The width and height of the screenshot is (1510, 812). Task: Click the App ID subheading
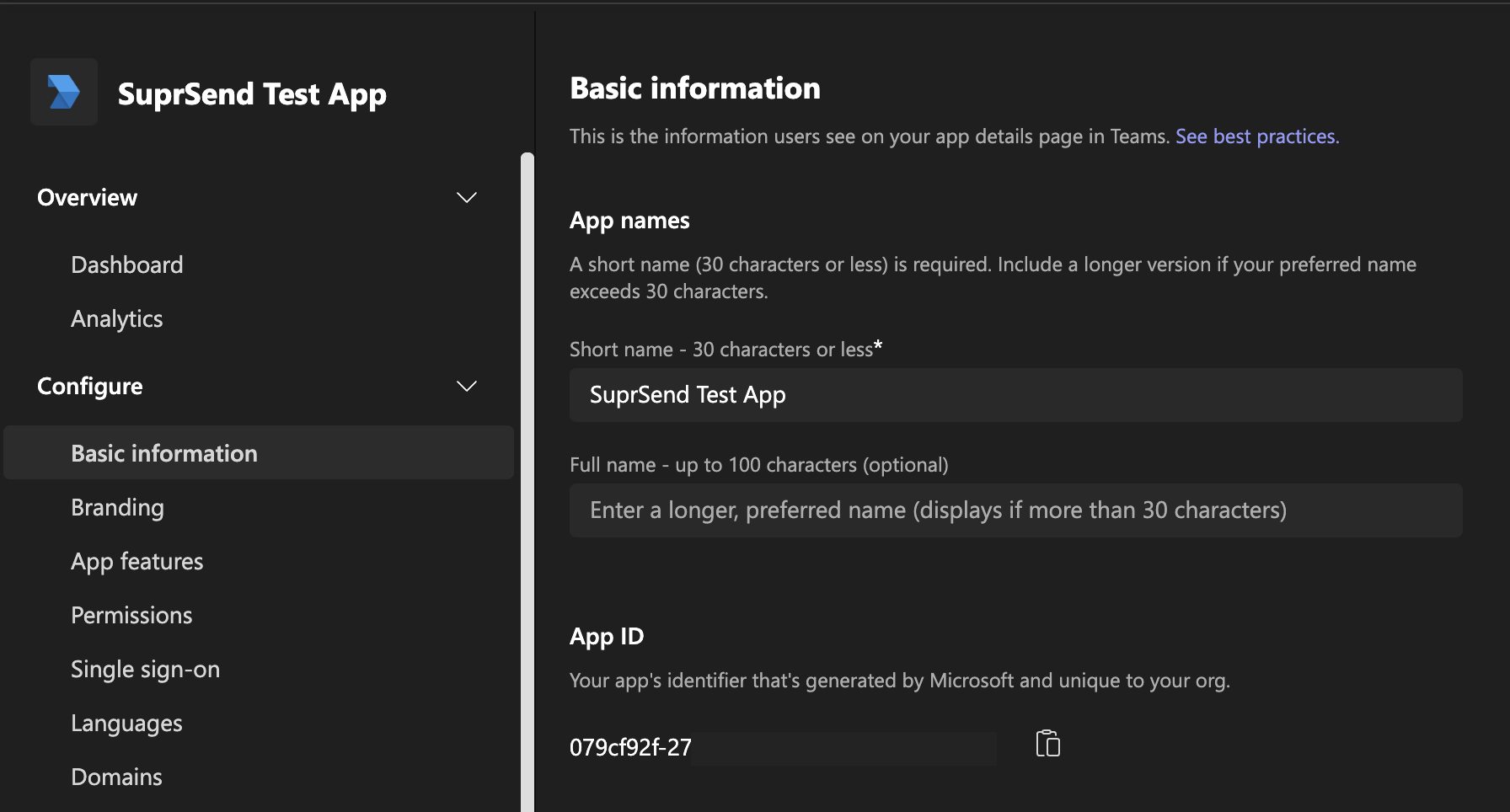pyautogui.click(x=607, y=636)
